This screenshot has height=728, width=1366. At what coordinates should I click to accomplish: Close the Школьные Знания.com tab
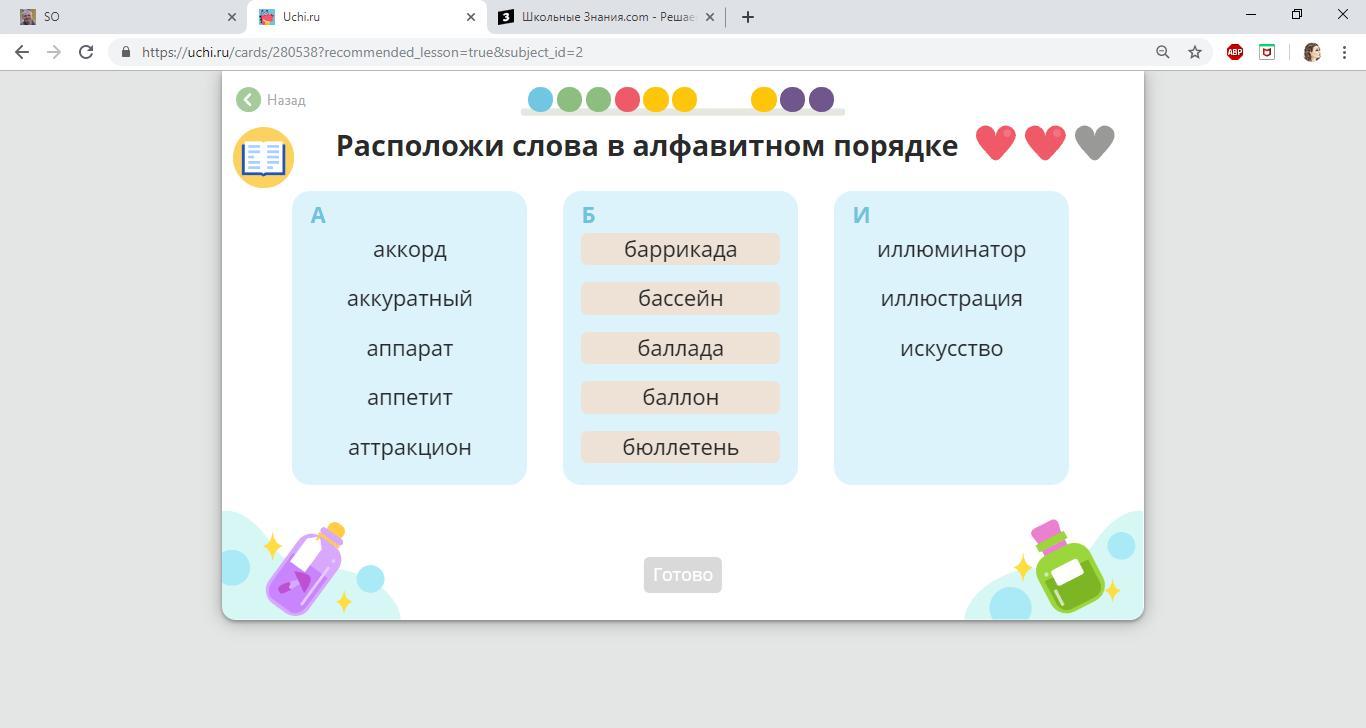[x=710, y=17]
